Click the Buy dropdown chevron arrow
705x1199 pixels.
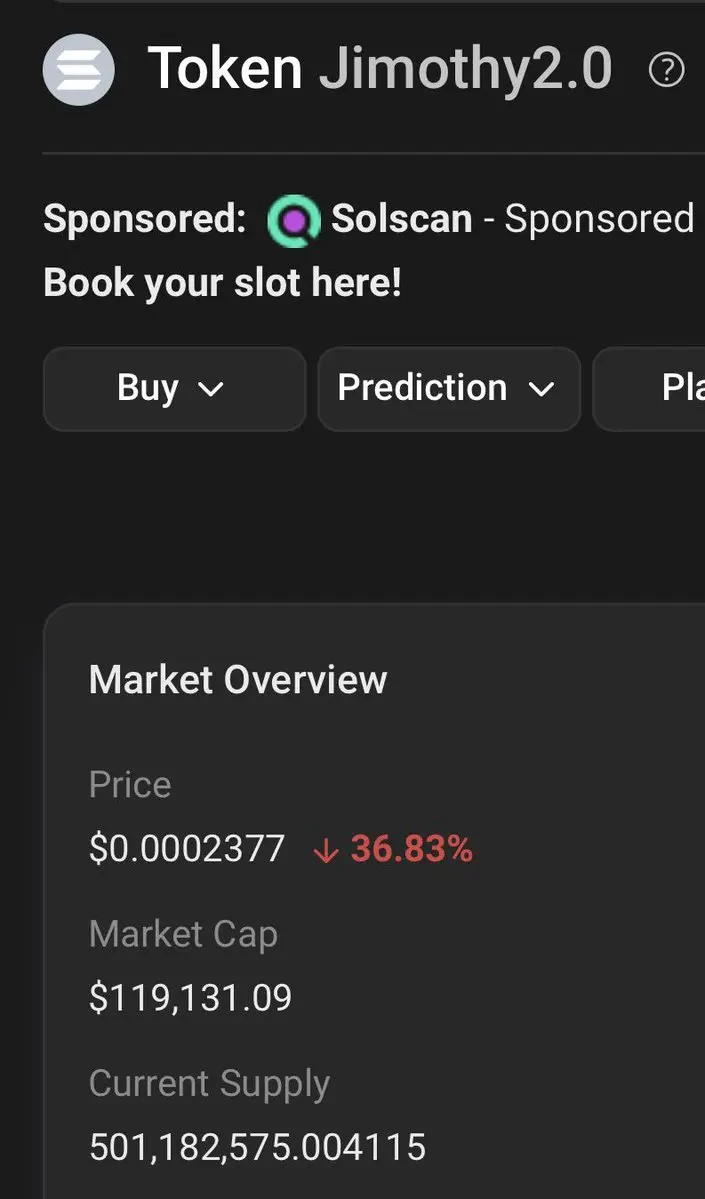210,390
